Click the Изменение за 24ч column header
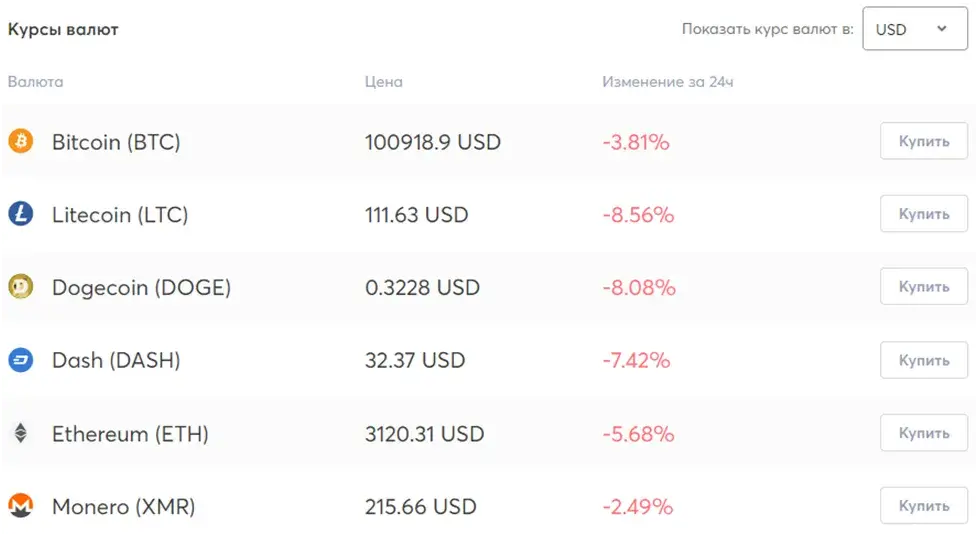 (667, 82)
